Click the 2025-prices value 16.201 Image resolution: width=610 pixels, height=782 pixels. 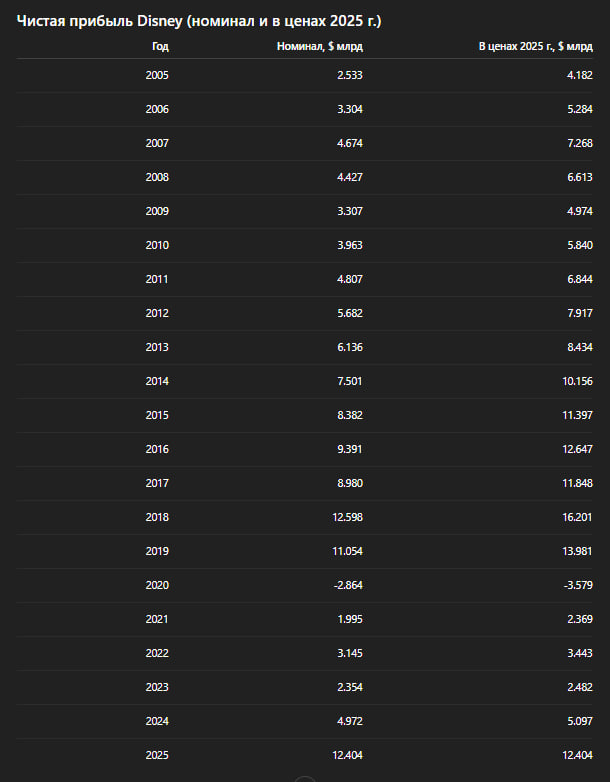pos(575,517)
